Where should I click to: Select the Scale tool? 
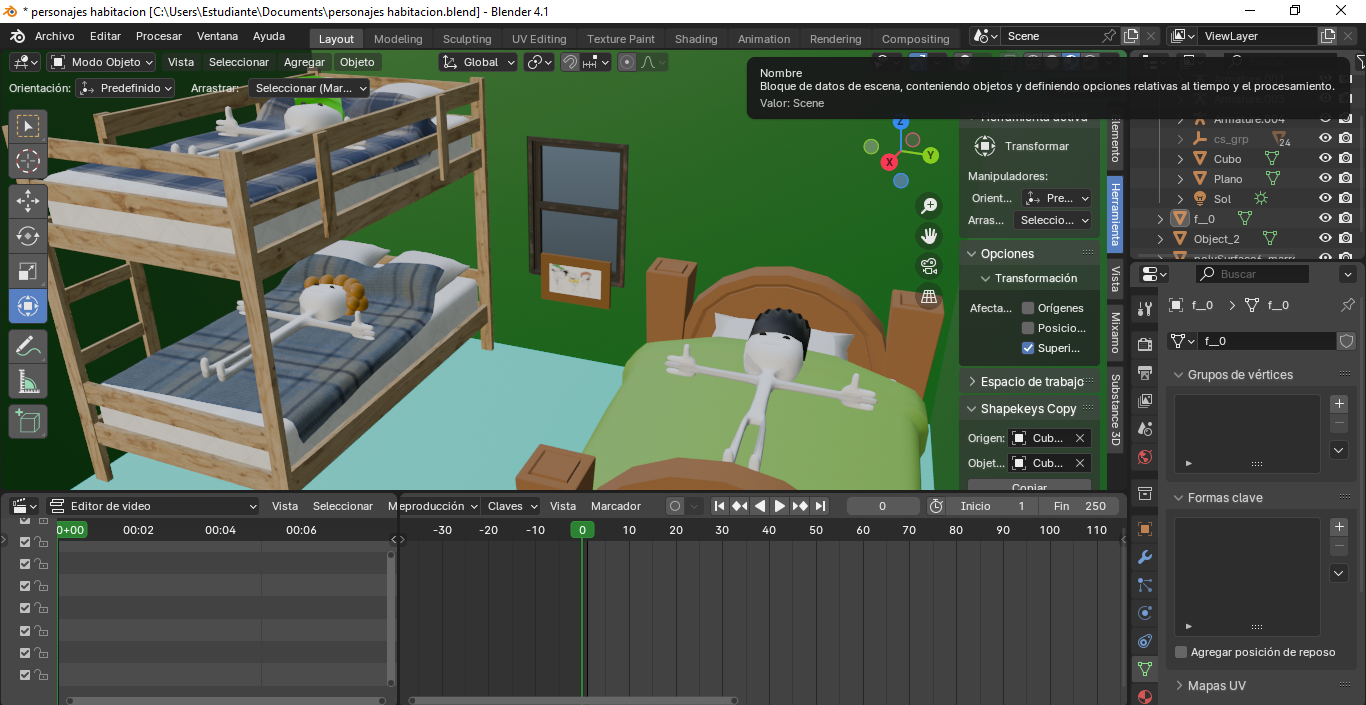point(28,271)
